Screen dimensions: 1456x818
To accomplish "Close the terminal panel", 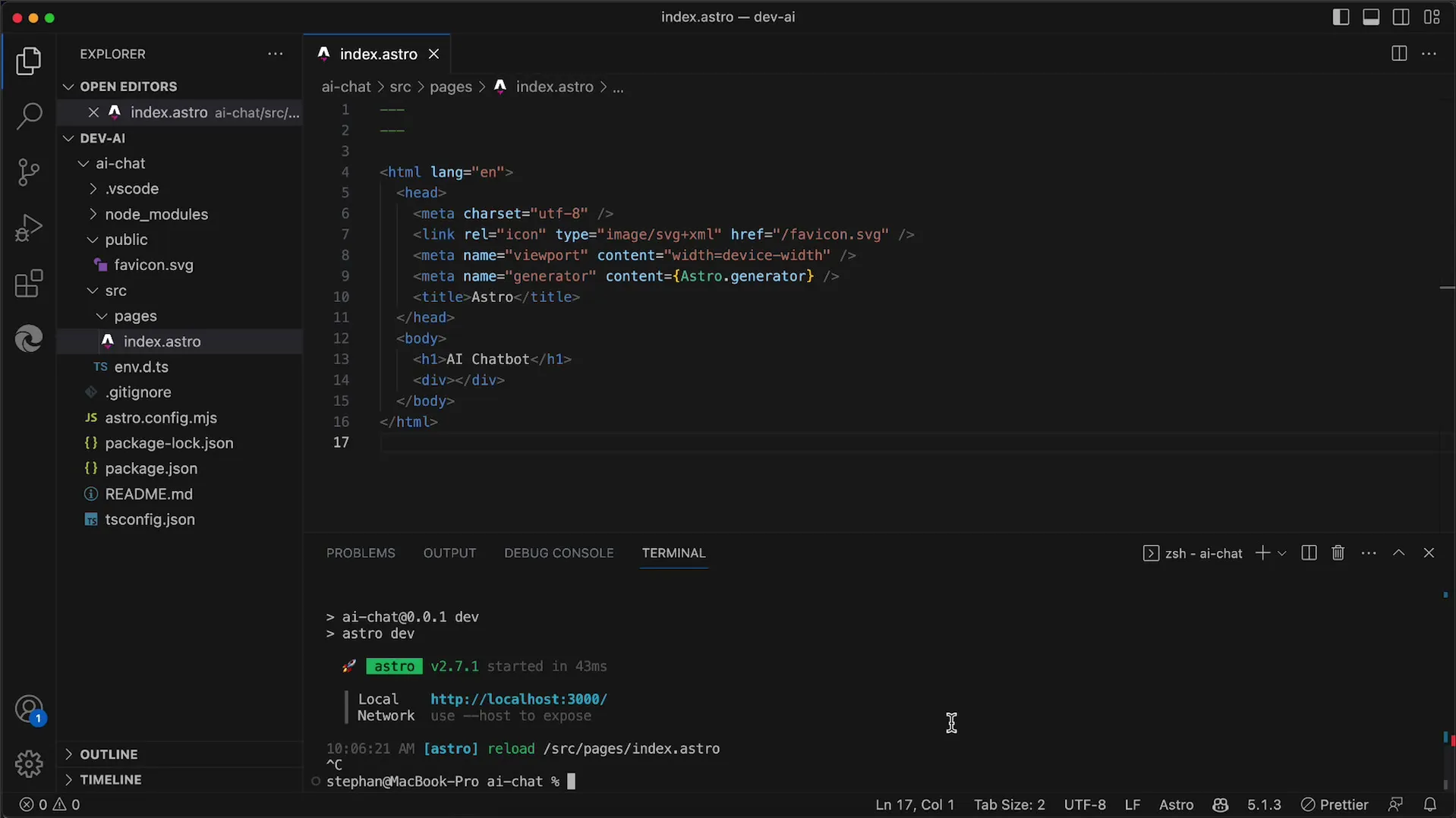I will [x=1429, y=553].
